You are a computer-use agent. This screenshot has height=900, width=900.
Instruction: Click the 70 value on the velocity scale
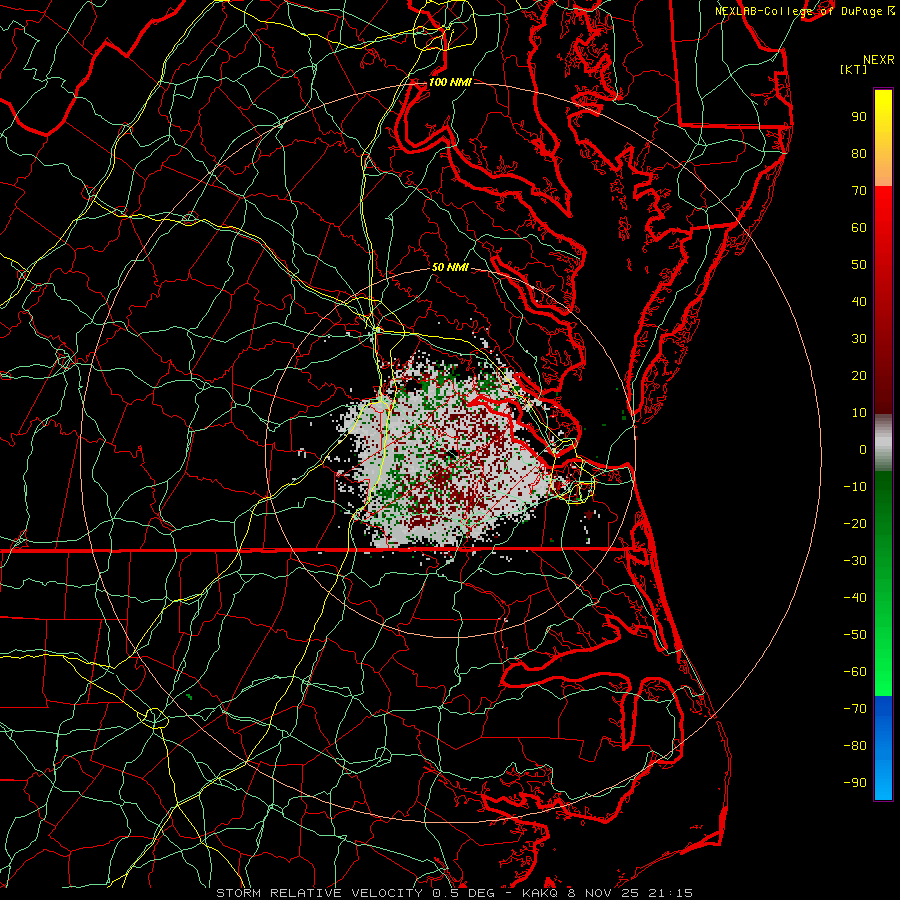[x=859, y=191]
